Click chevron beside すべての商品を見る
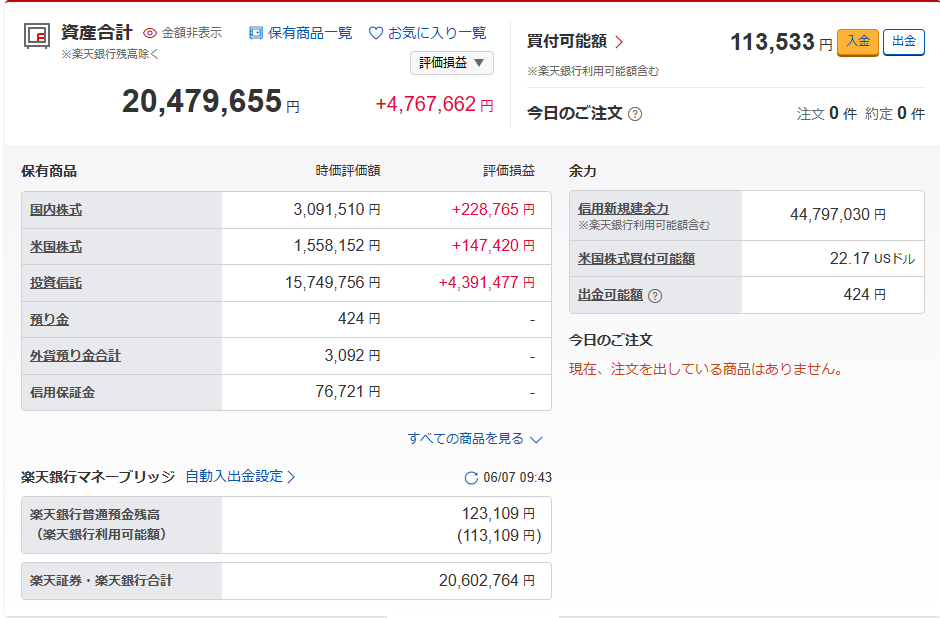This screenshot has width=940, height=618. click(537, 439)
